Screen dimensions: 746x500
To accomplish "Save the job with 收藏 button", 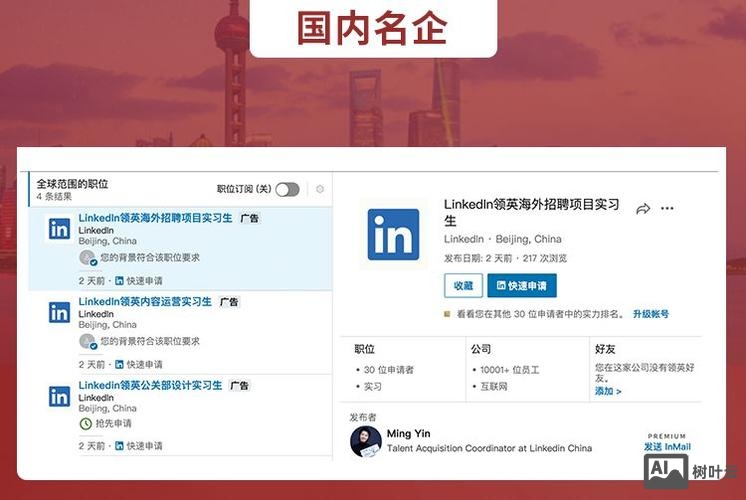I will pos(463,285).
